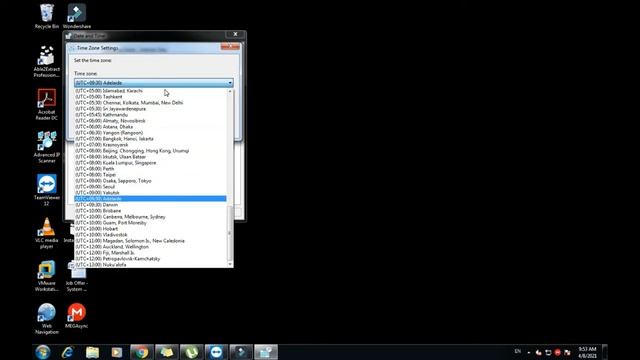640x360 pixels.
Task: Pick (UTC+12:00) Fiji, Marshall Is.
Action: [x=150, y=253]
